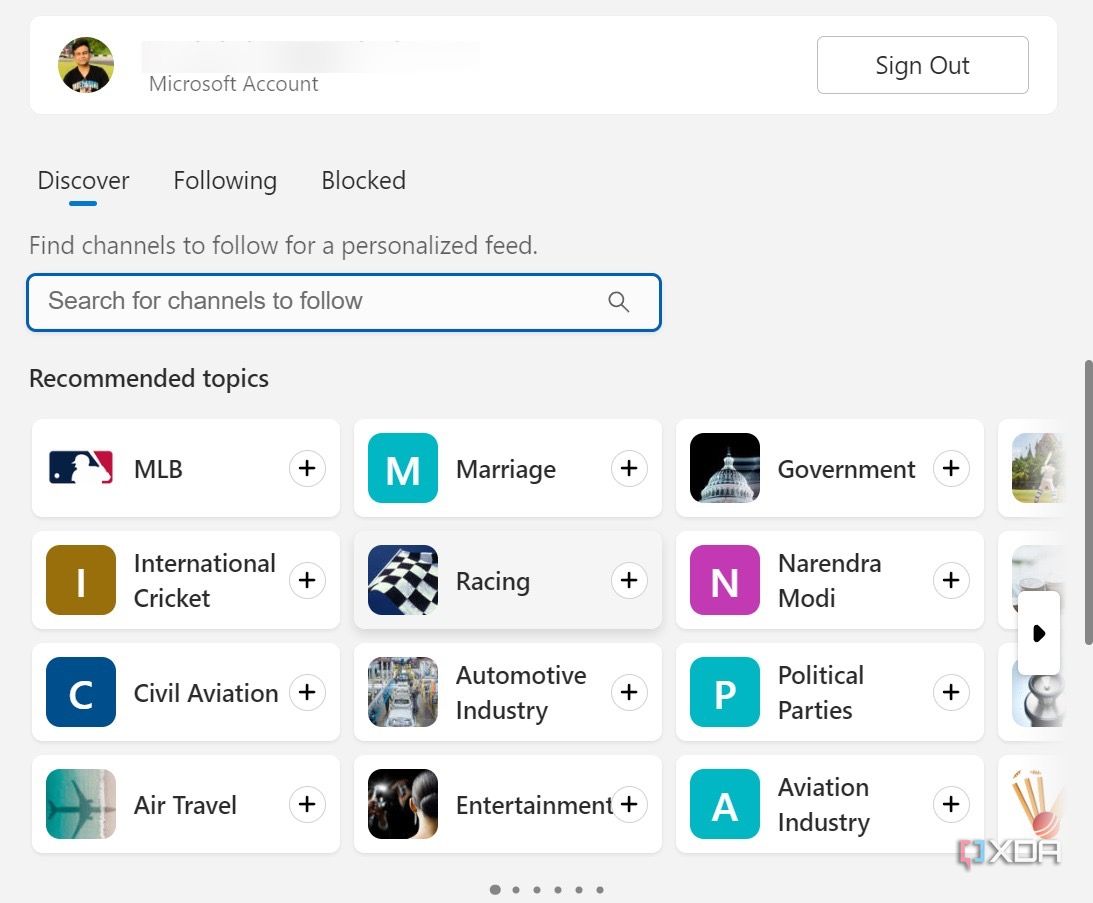
Task: Follow Entertainment using plus icon
Action: (629, 804)
